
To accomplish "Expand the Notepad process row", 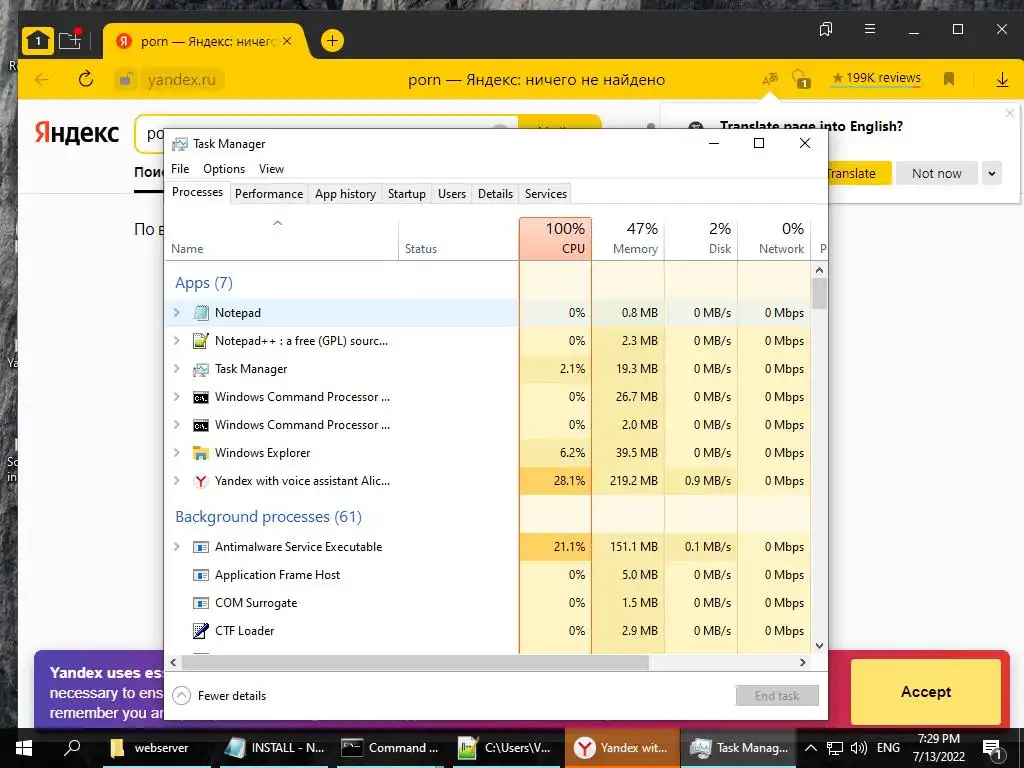I will pos(176,313).
